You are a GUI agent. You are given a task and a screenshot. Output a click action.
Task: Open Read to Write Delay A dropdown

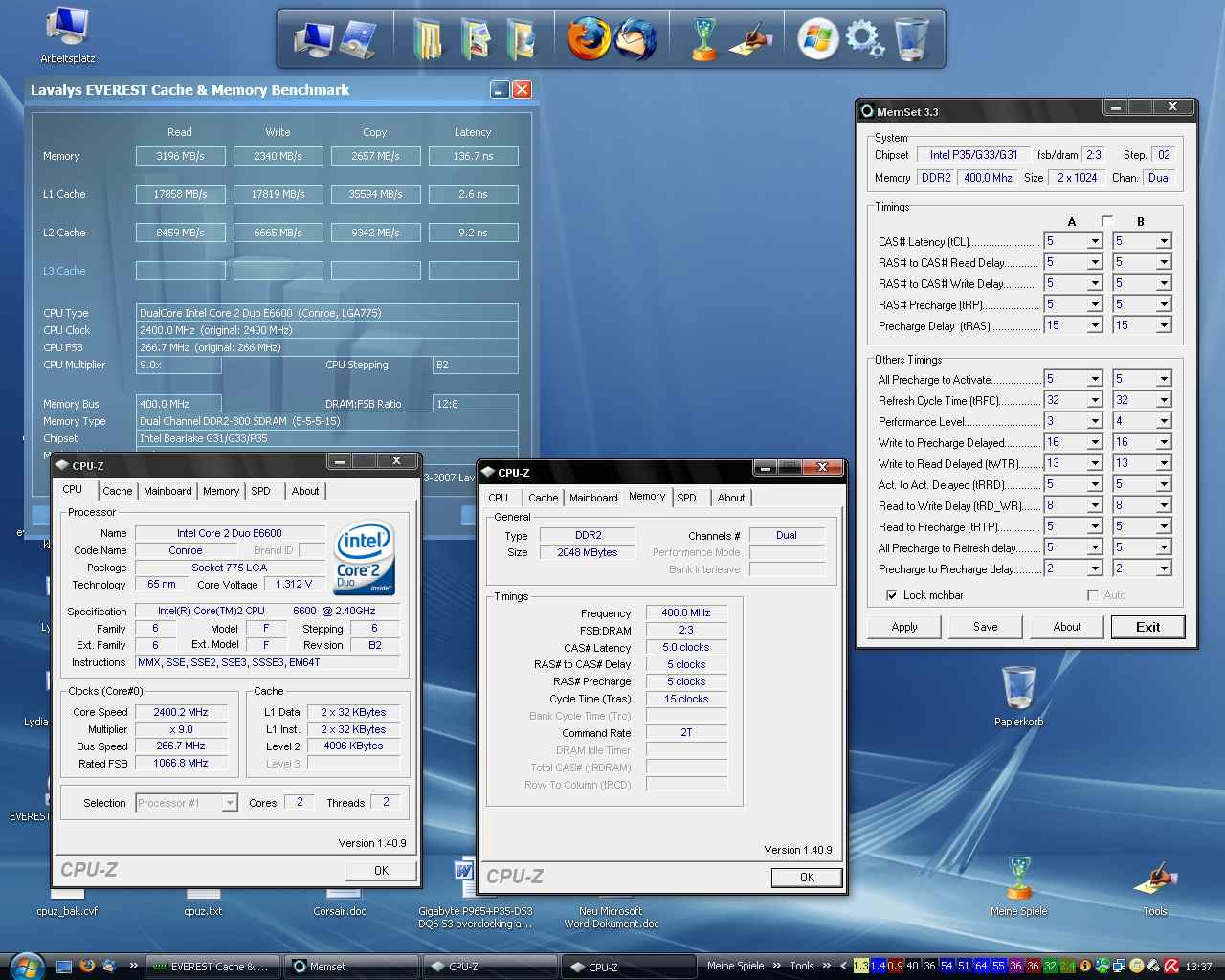1095,505
